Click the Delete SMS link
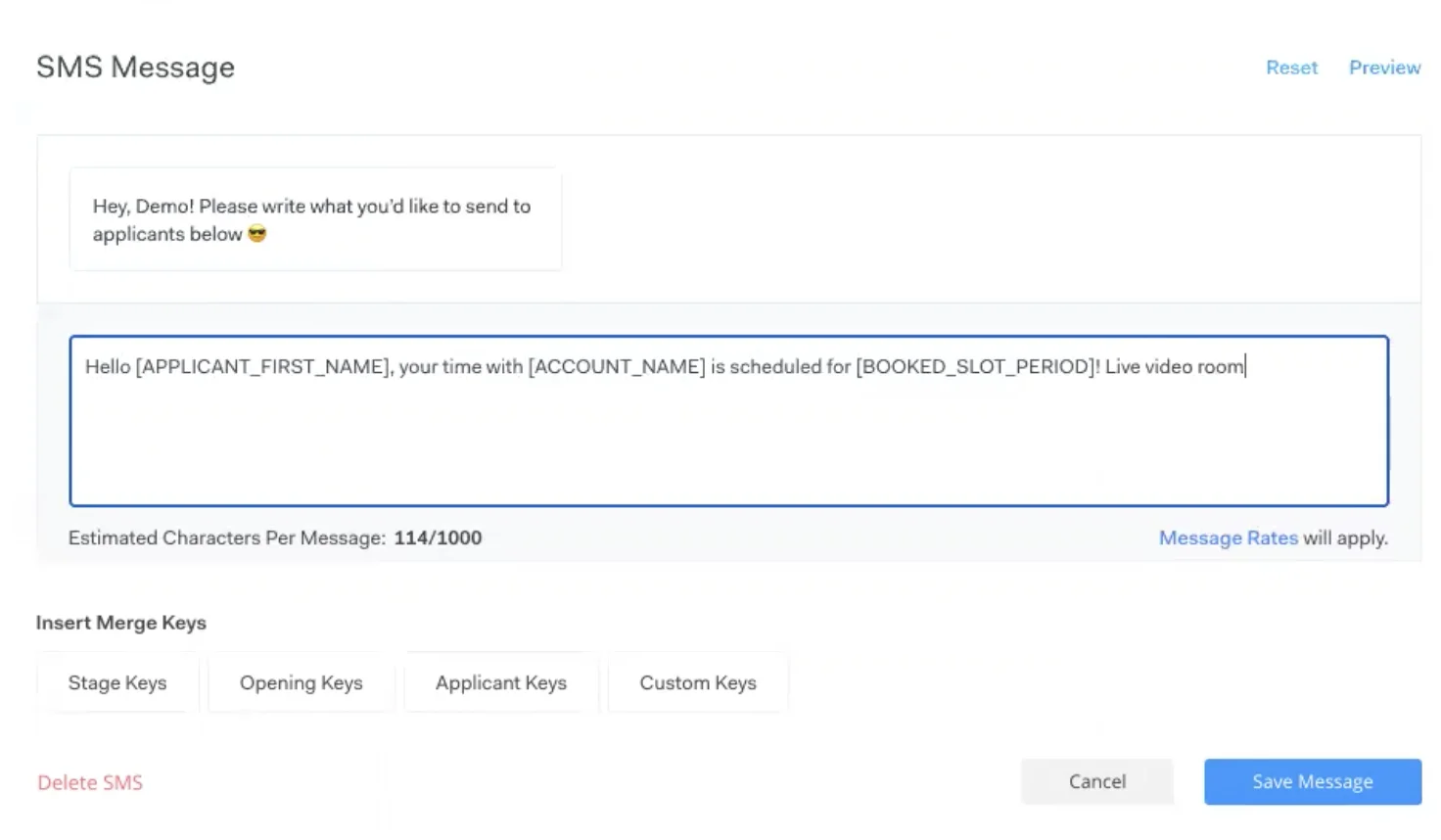The height and width of the screenshot is (840, 1441). click(x=90, y=782)
